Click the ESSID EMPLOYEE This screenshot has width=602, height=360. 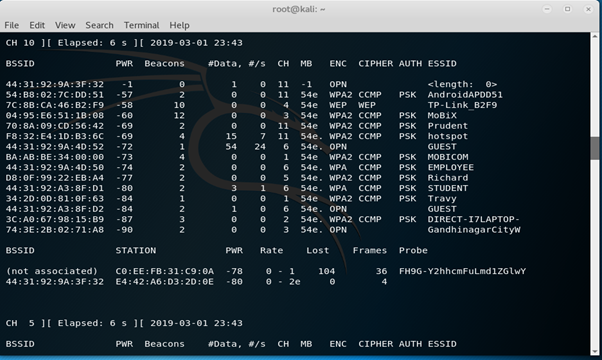click(x=451, y=167)
